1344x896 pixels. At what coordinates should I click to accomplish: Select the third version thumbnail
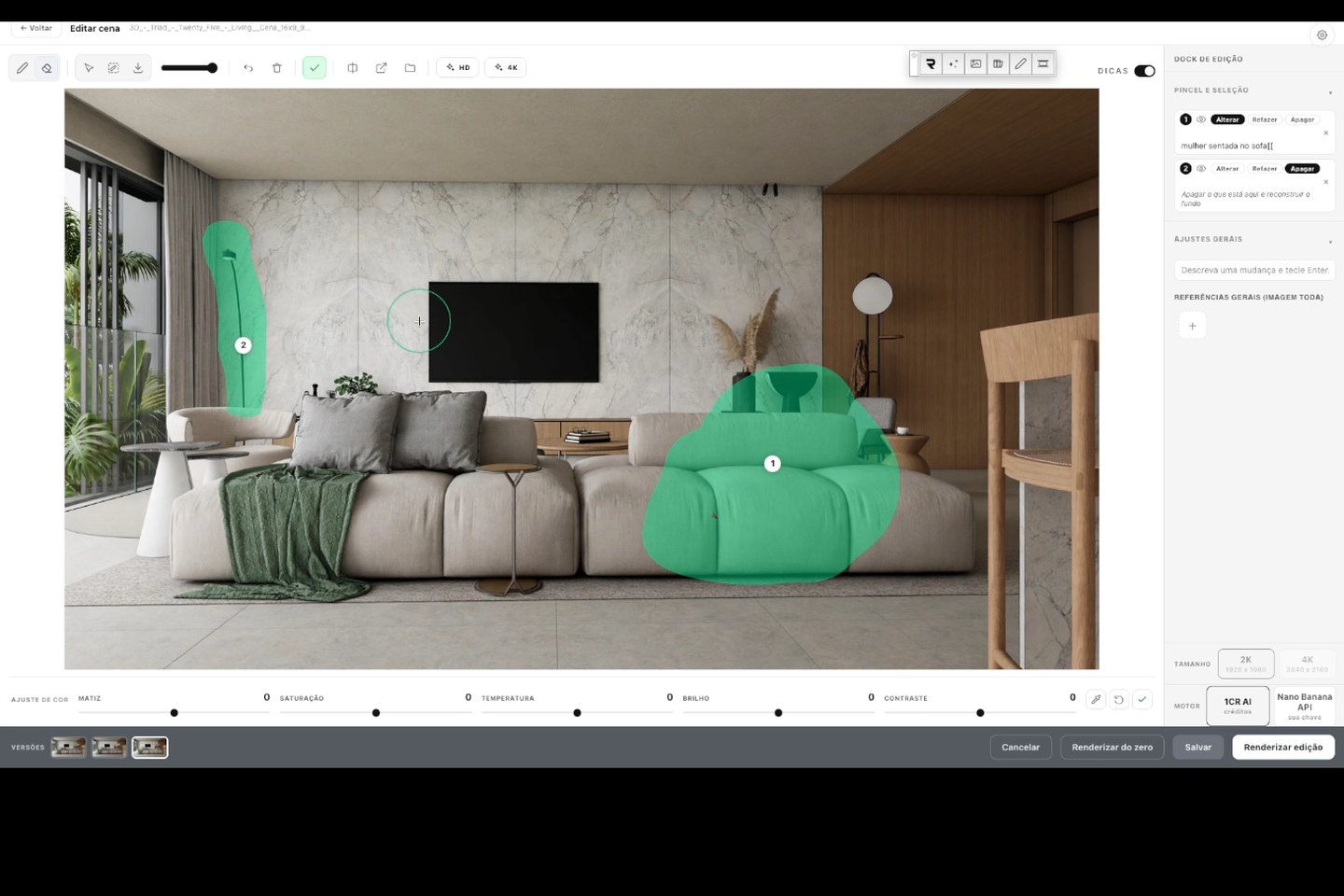(x=150, y=748)
